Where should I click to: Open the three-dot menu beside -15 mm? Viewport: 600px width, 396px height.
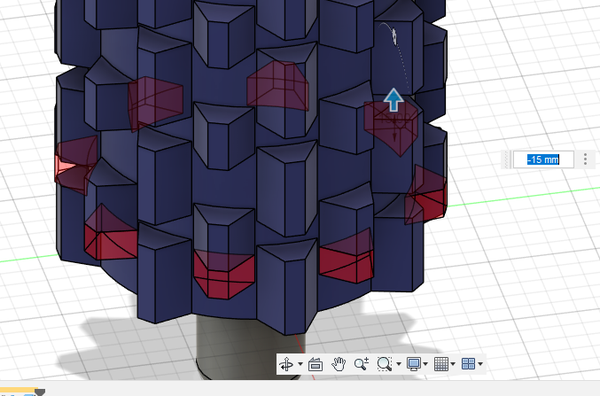point(585,159)
